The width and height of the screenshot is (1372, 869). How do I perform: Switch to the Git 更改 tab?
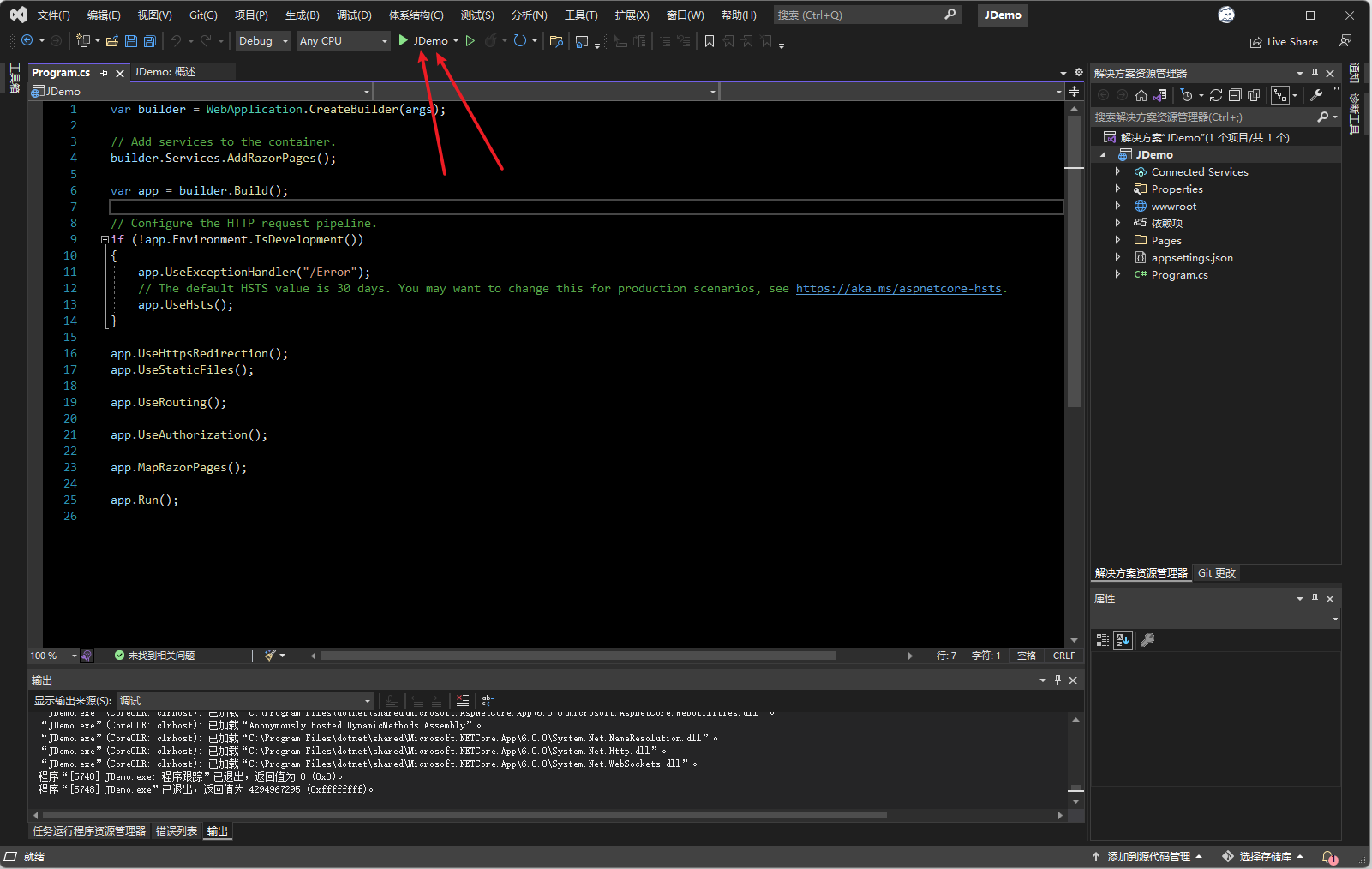tap(1217, 573)
